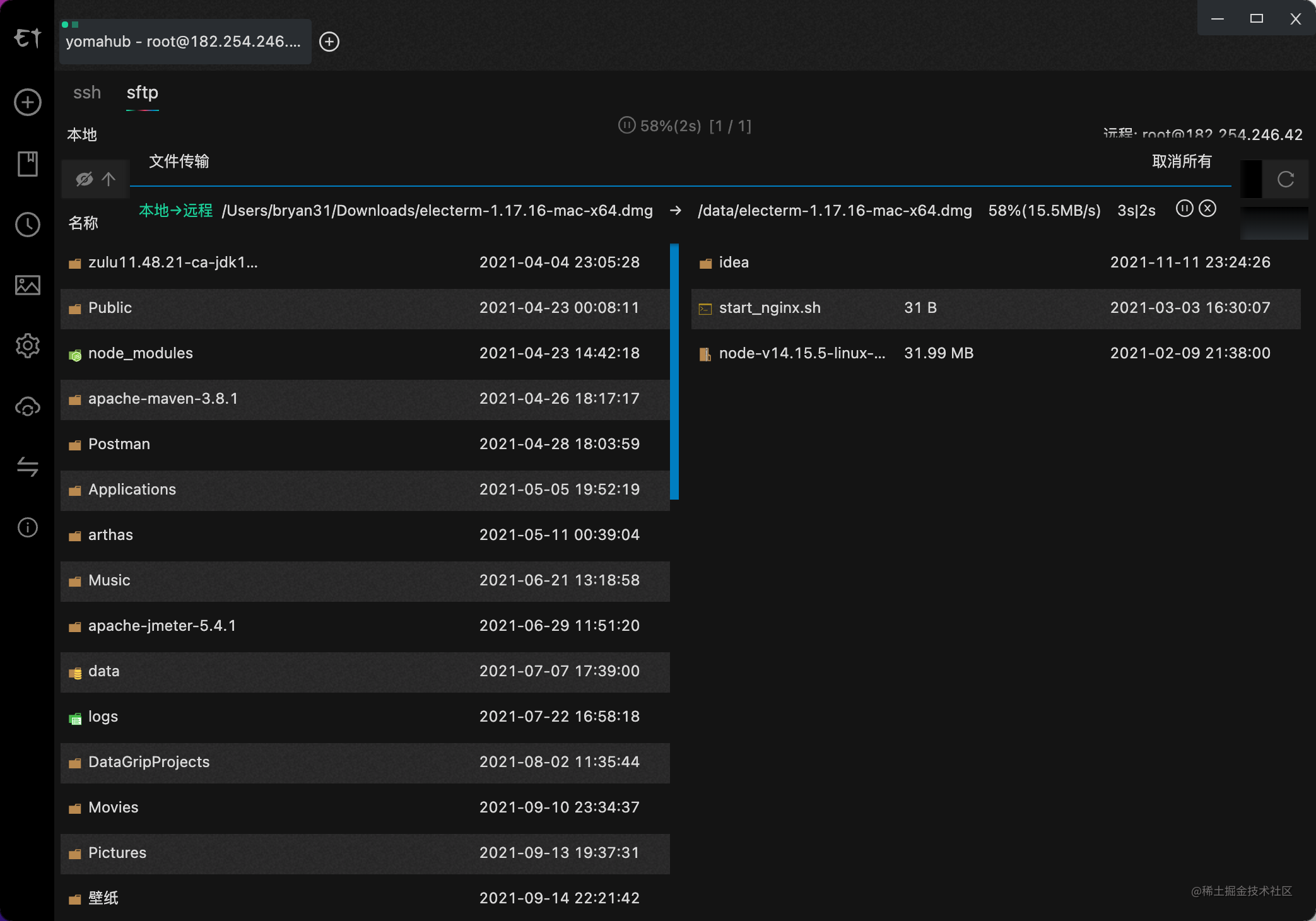Pause overall transfer at 58% indicator

[x=626, y=126]
